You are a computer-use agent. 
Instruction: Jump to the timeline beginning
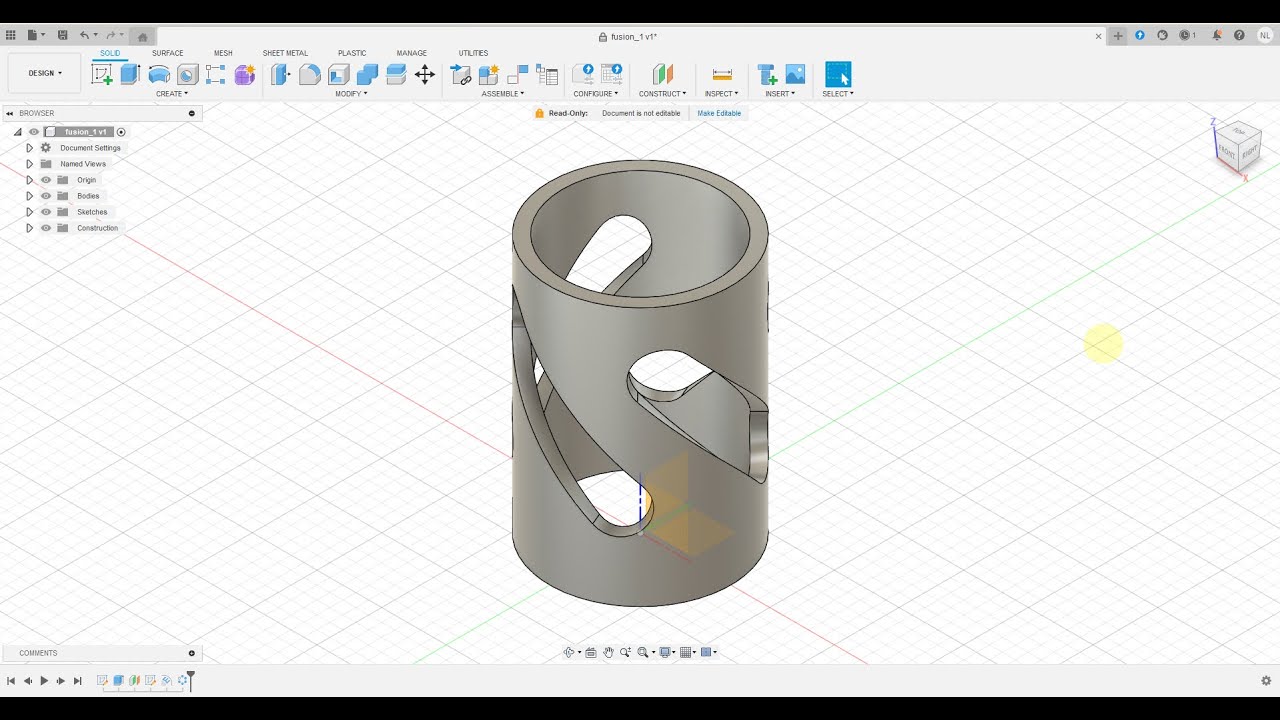click(x=11, y=681)
